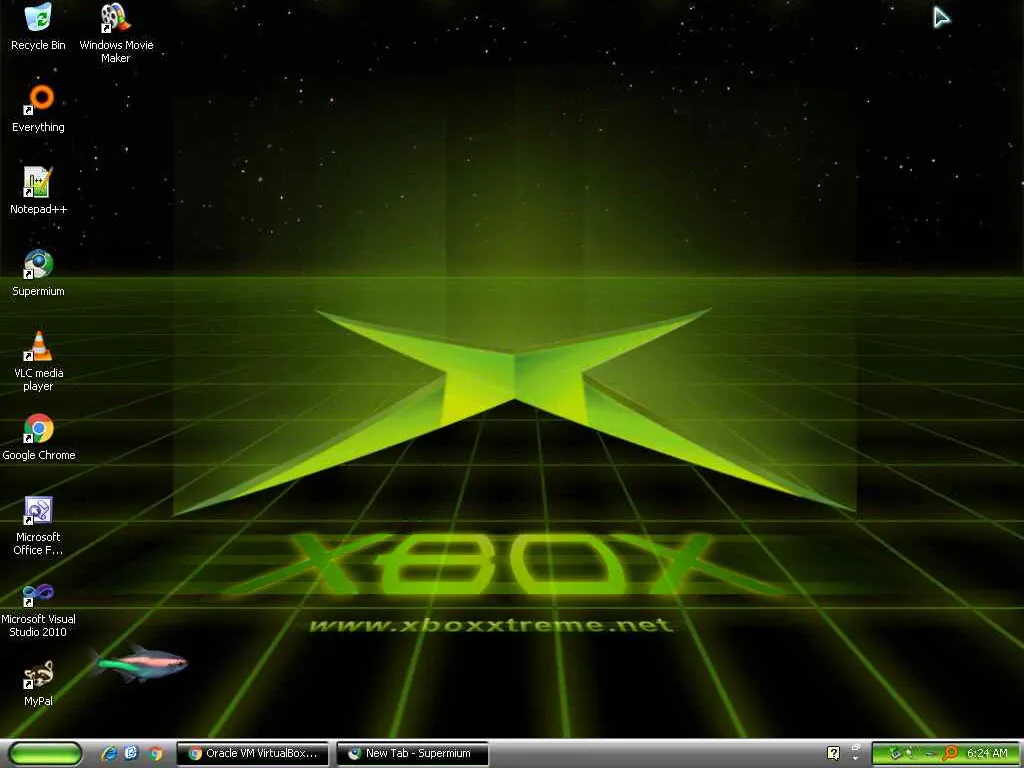The image size is (1024, 768).
Task: Open the green Start button
Action: [x=45, y=753]
